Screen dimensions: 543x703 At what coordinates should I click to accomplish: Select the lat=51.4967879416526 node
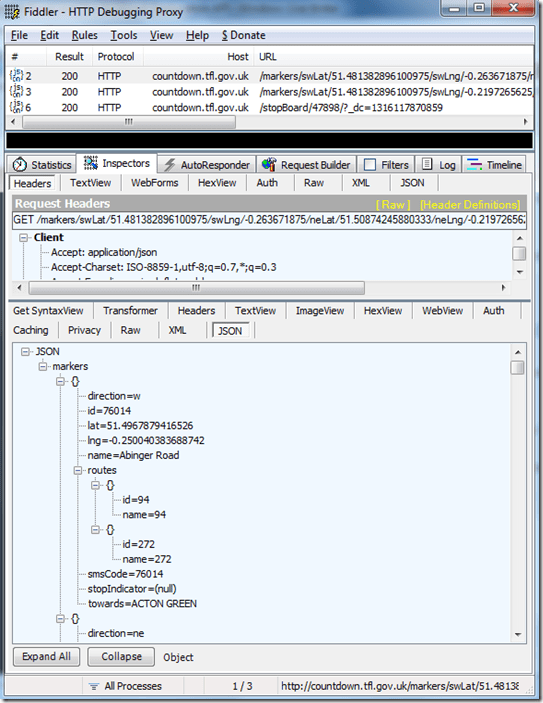[x=140, y=426]
